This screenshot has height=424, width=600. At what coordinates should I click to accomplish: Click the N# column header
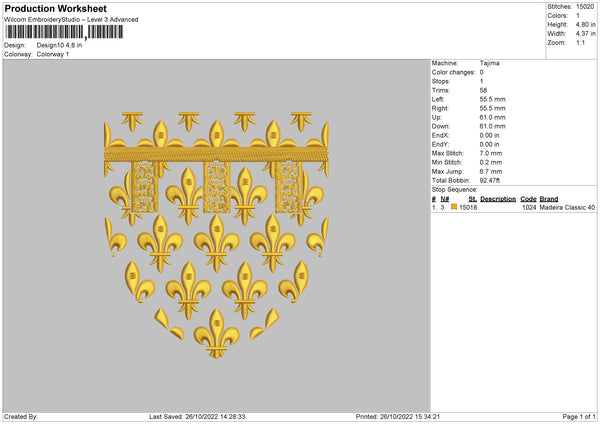(x=445, y=199)
